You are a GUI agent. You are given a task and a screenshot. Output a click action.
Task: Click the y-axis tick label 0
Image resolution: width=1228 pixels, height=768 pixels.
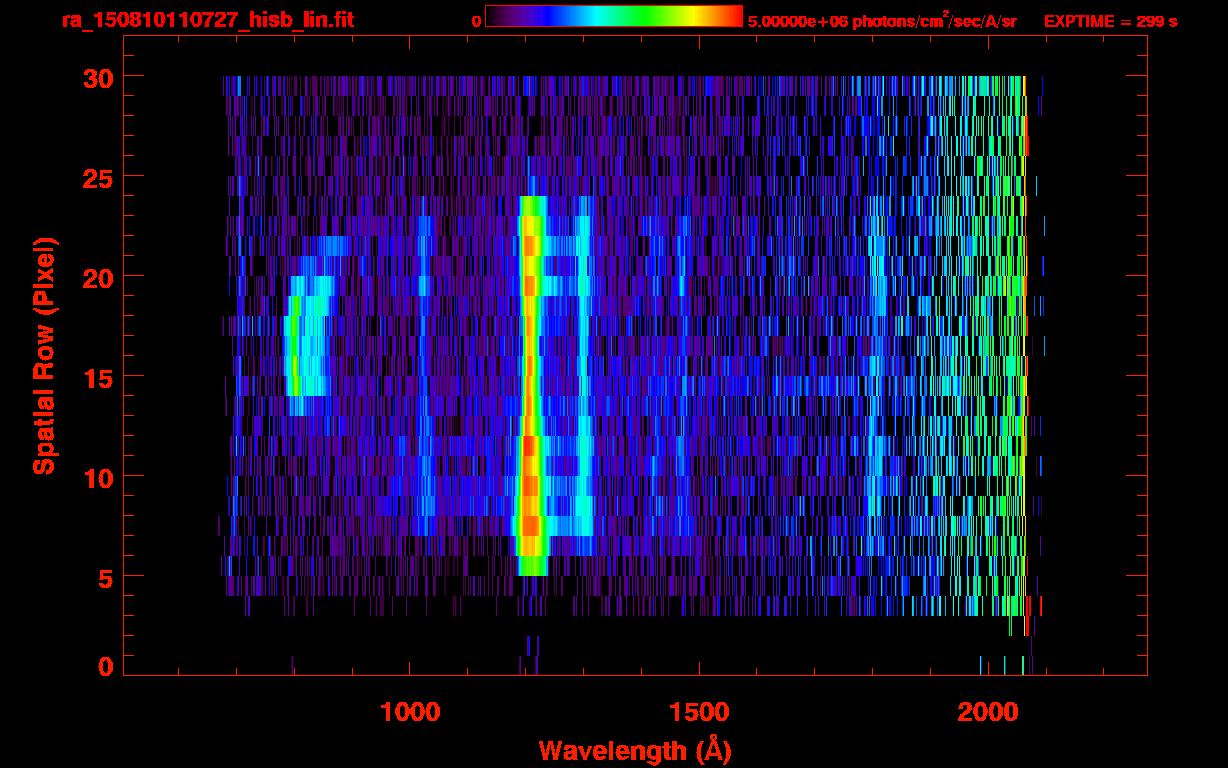point(105,667)
